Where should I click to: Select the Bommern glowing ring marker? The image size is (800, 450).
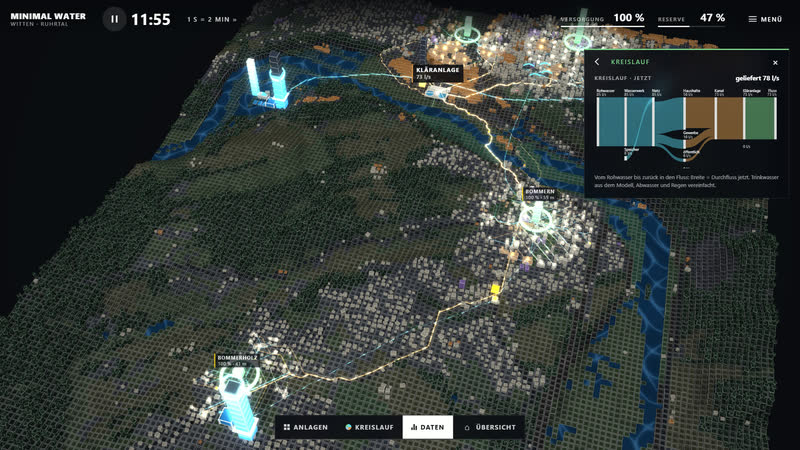point(536,218)
